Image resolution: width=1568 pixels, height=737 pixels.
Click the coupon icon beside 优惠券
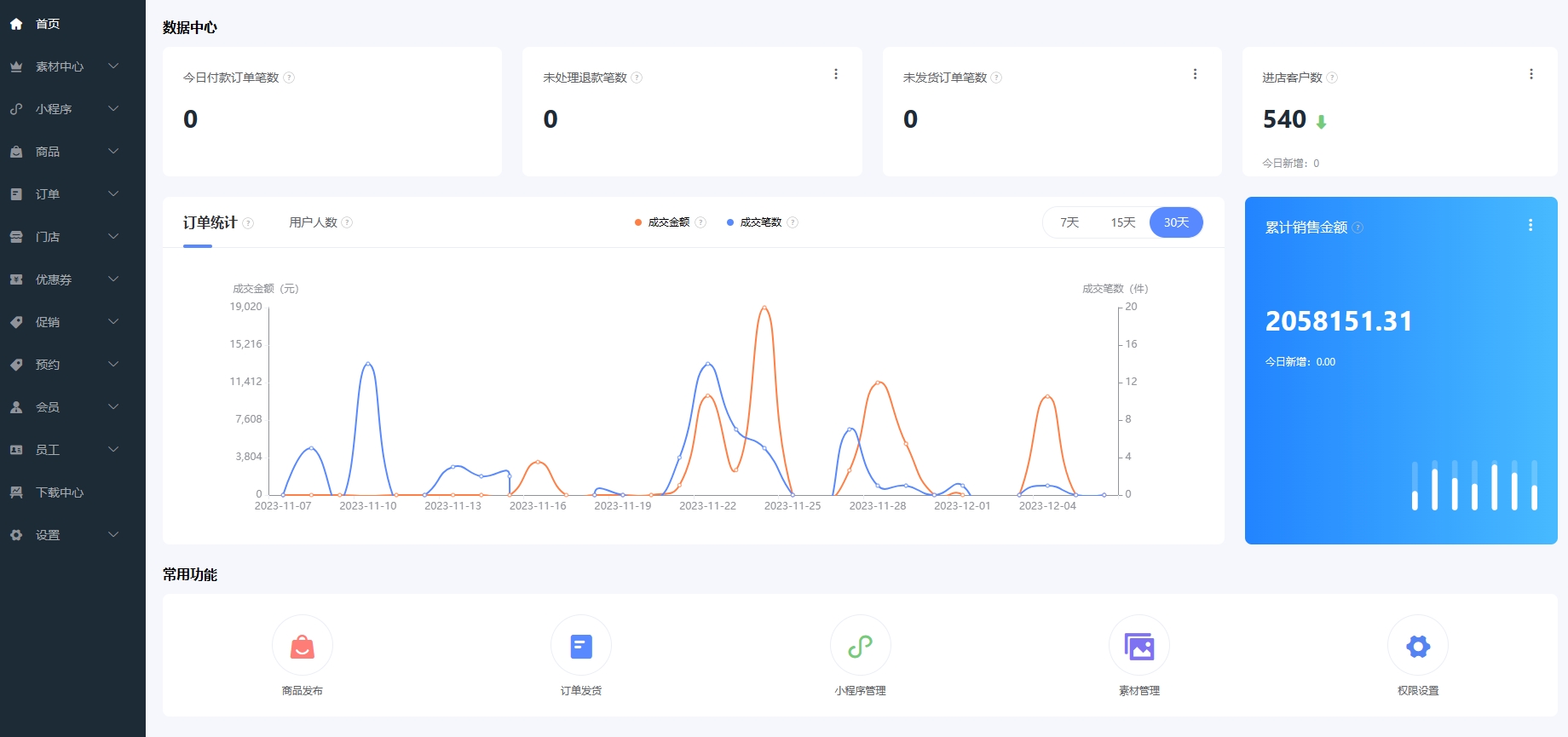point(16,279)
